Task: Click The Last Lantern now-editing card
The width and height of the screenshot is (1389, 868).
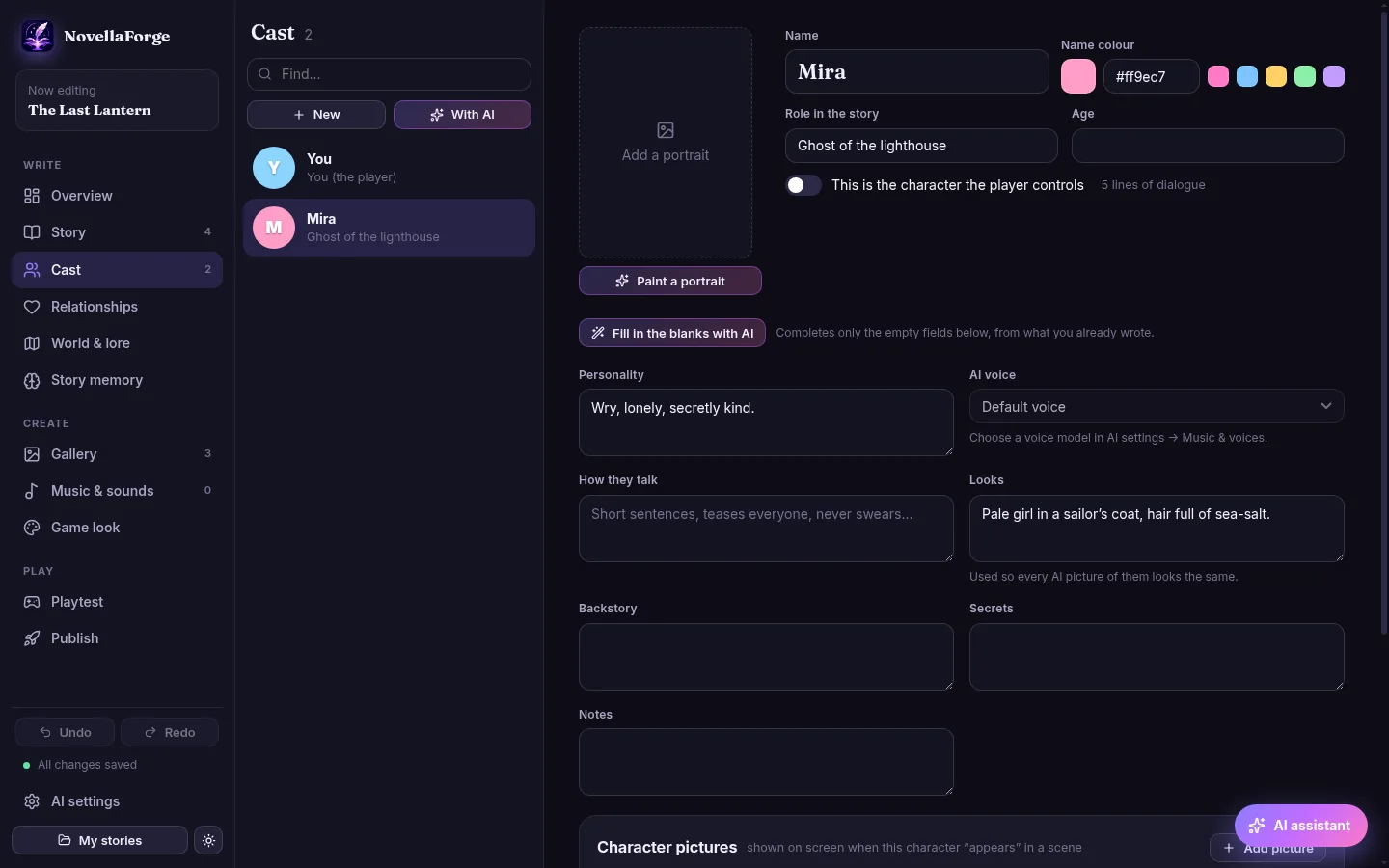Action: (117, 100)
